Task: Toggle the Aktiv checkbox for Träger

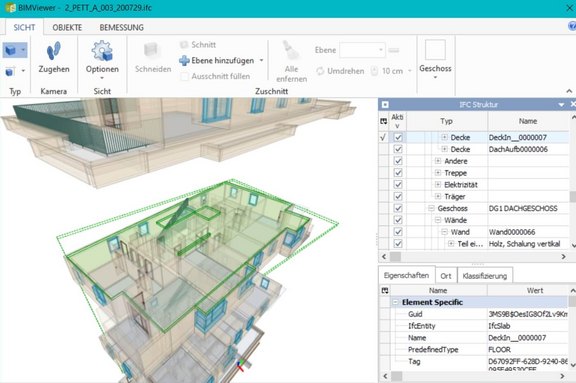Action: [x=398, y=196]
